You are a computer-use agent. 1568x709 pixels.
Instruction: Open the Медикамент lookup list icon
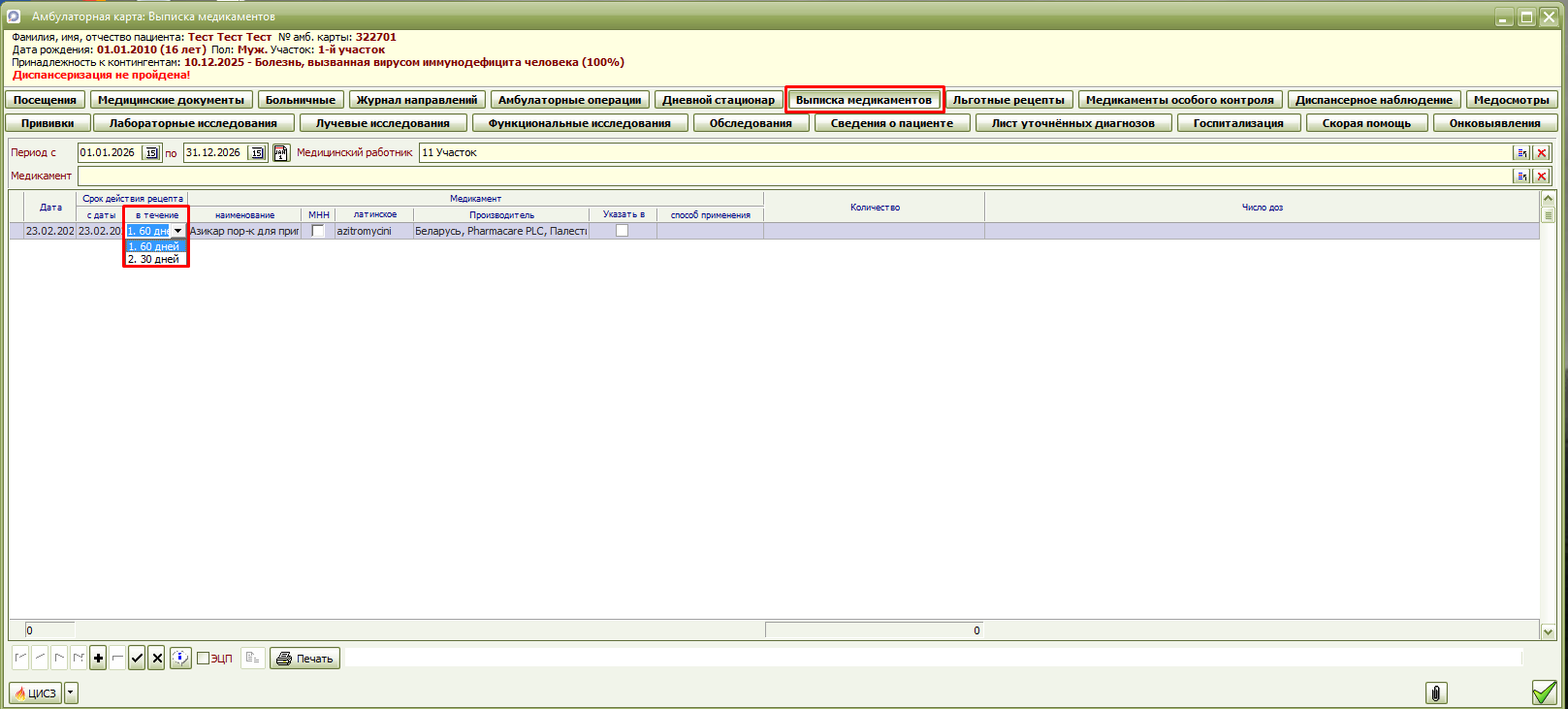(1522, 177)
